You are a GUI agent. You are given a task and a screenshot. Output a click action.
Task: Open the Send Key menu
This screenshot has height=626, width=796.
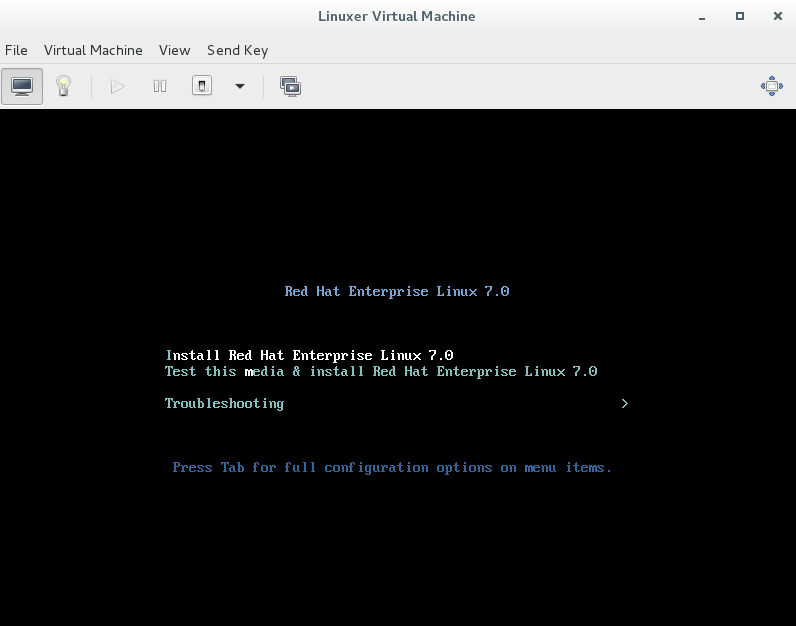pyautogui.click(x=238, y=50)
